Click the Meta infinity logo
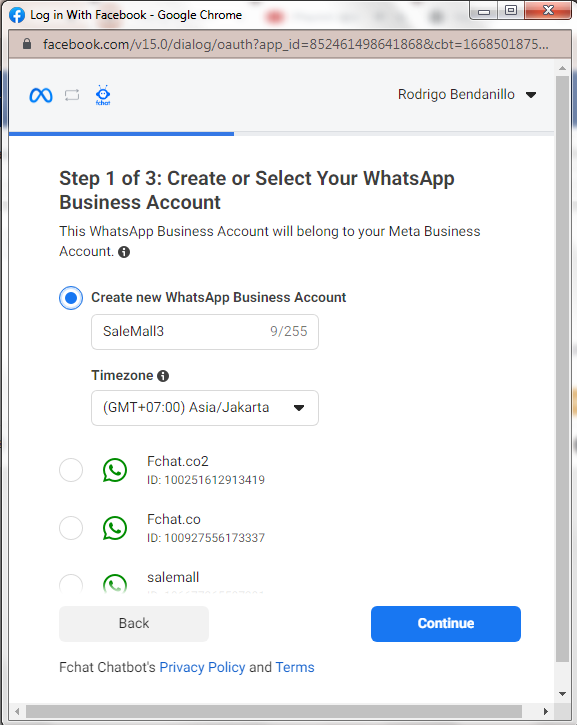The height and width of the screenshot is (725, 577). 41,95
